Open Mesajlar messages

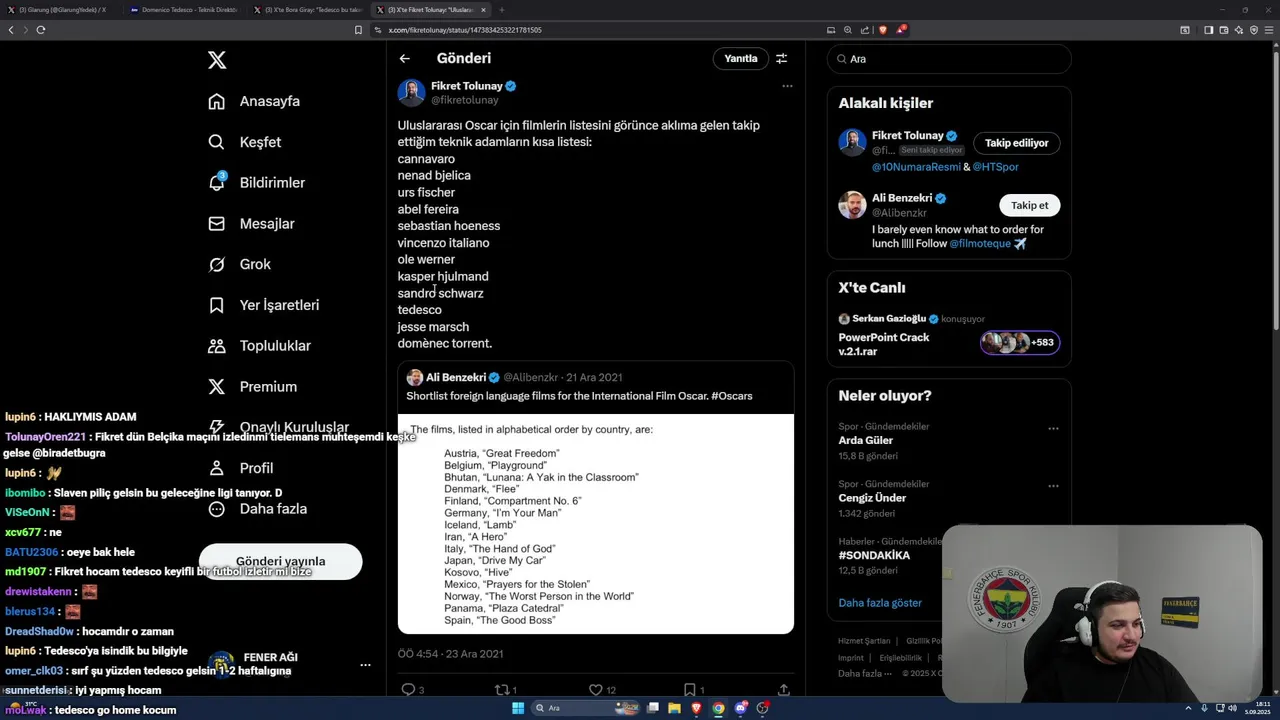251,224
